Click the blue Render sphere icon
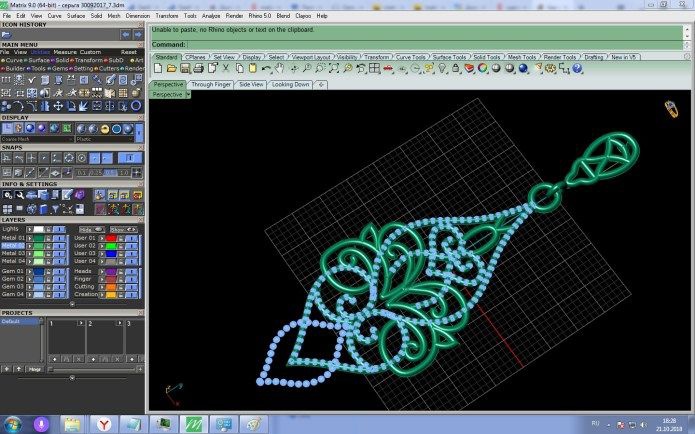Viewport: 695px width, 434px height. [x=523, y=68]
